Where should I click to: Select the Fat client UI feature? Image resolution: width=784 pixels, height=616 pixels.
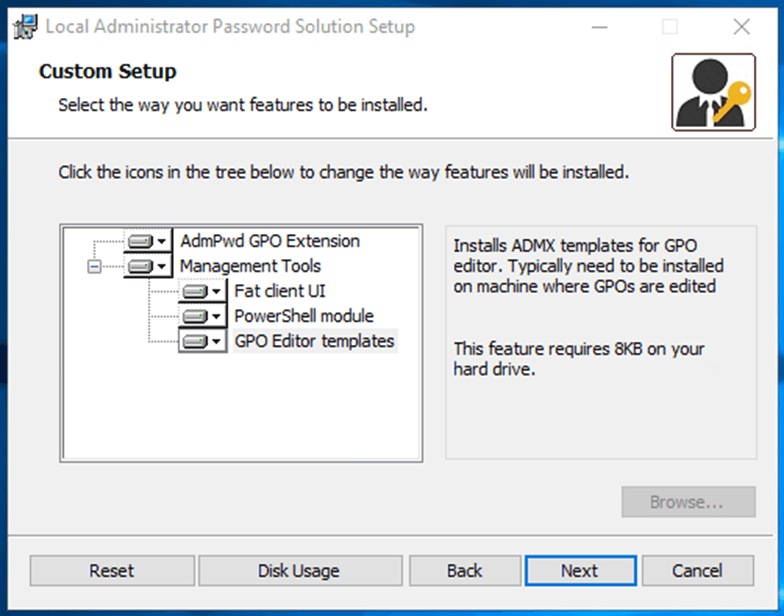click(x=280, y=291)
